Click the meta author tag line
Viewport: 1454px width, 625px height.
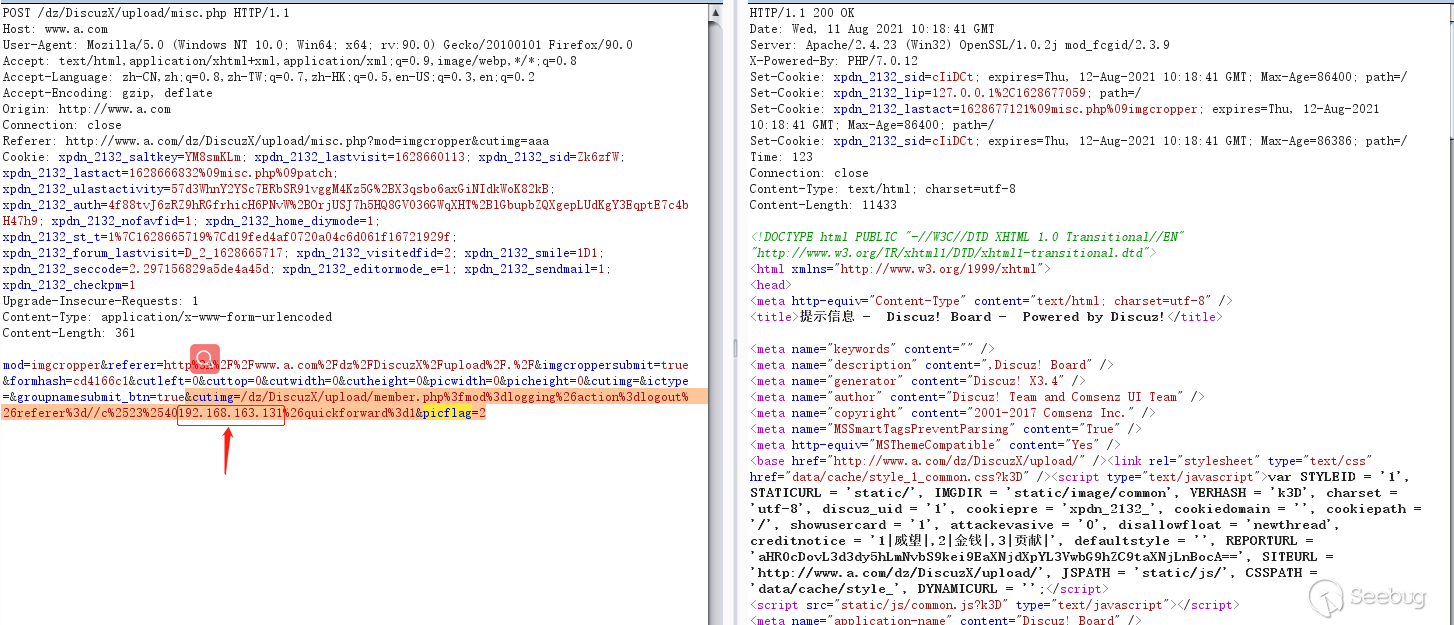[x=976, y=397]
